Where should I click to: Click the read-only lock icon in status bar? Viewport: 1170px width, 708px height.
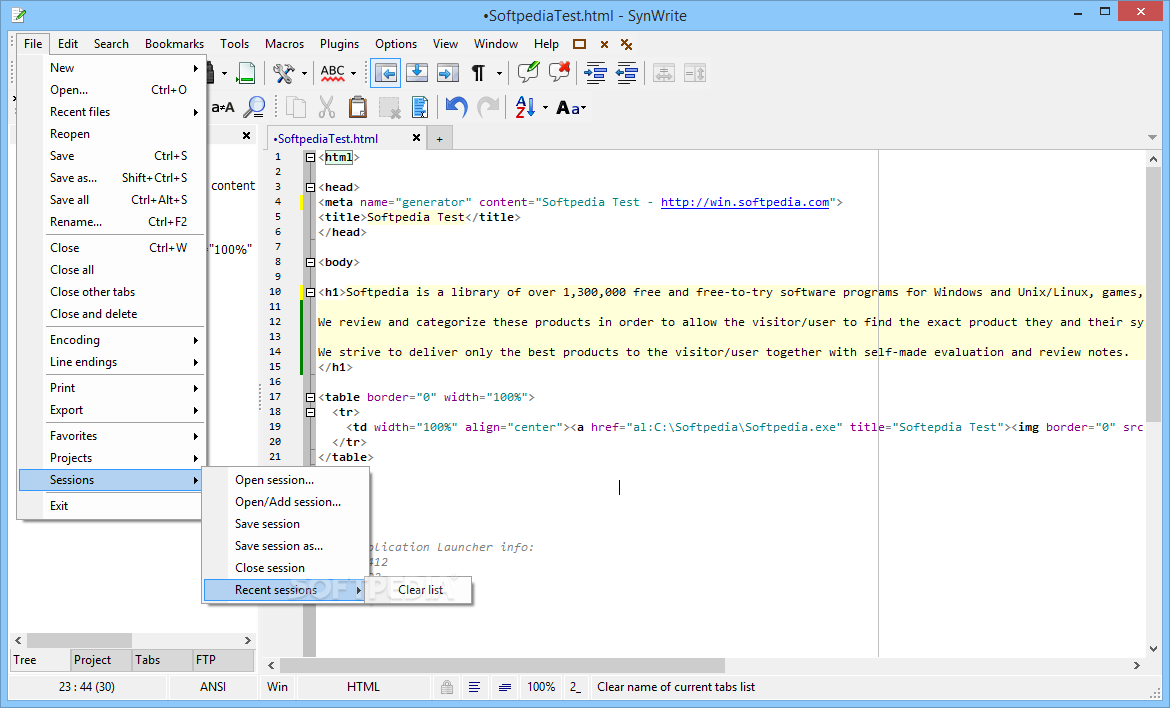tap(447, 687)
